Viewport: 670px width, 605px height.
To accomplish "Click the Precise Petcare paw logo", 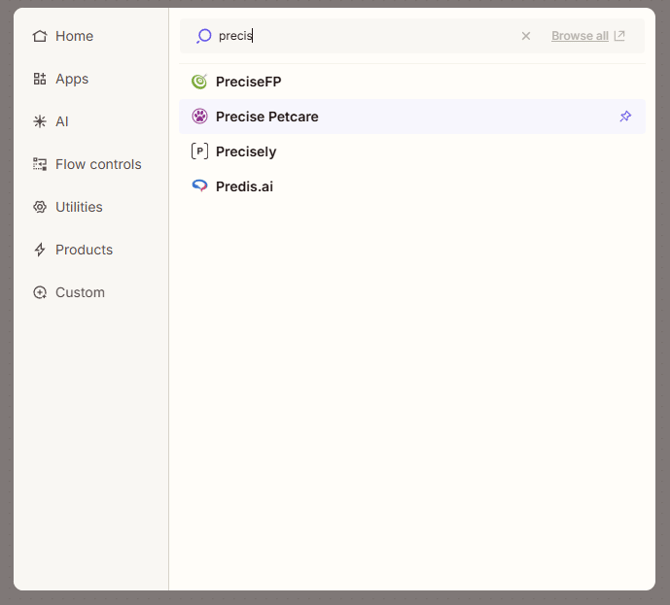I will pos(200,117).
